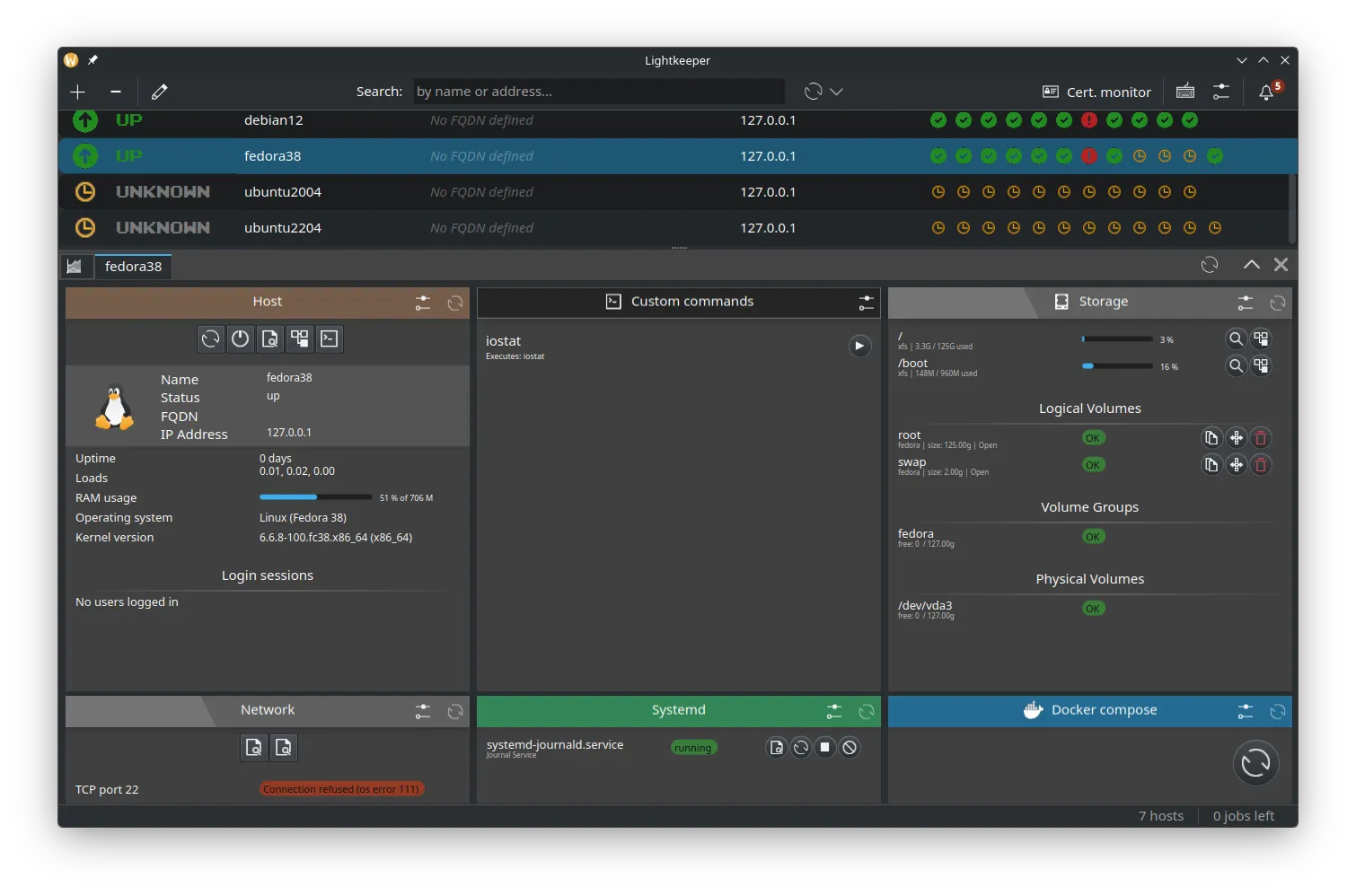The width and height of the screenshot is (1356, 896).
Task: Collapse the host details pane with chevron
Action: point(1251,265)
